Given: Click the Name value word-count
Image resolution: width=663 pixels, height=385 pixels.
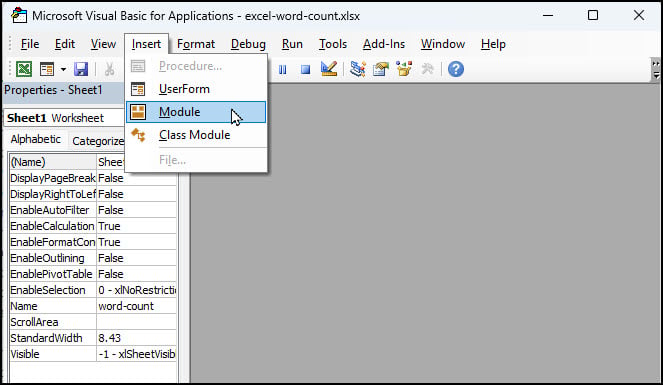Looking at the screenshot, I should click(137, 306).
